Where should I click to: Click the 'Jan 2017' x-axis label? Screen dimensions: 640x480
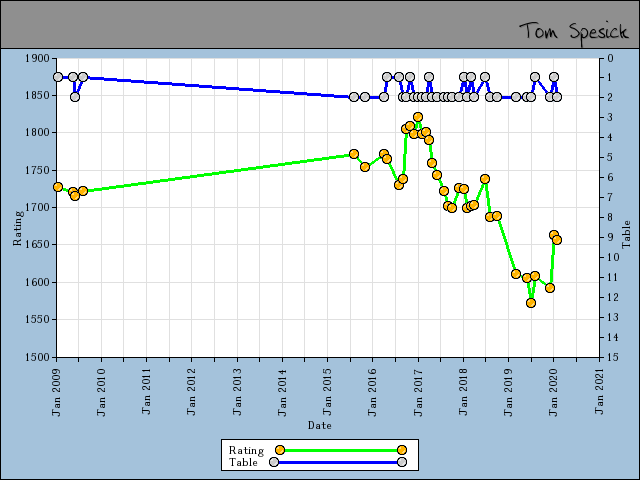point(418,392)
